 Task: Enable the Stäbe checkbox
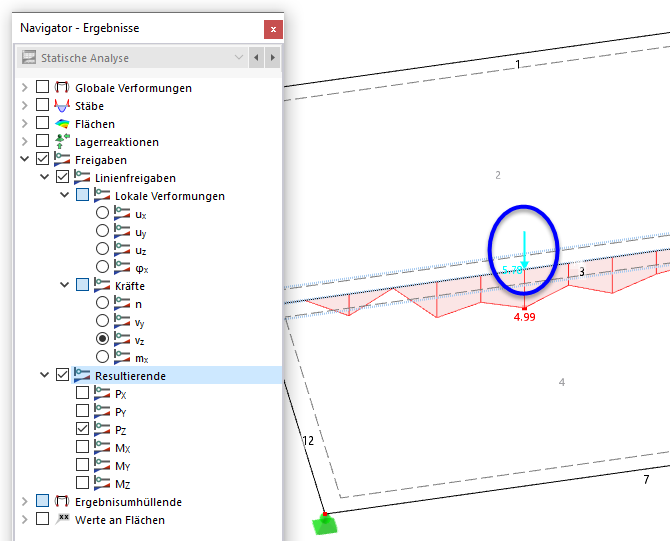[x=42, y=105]
